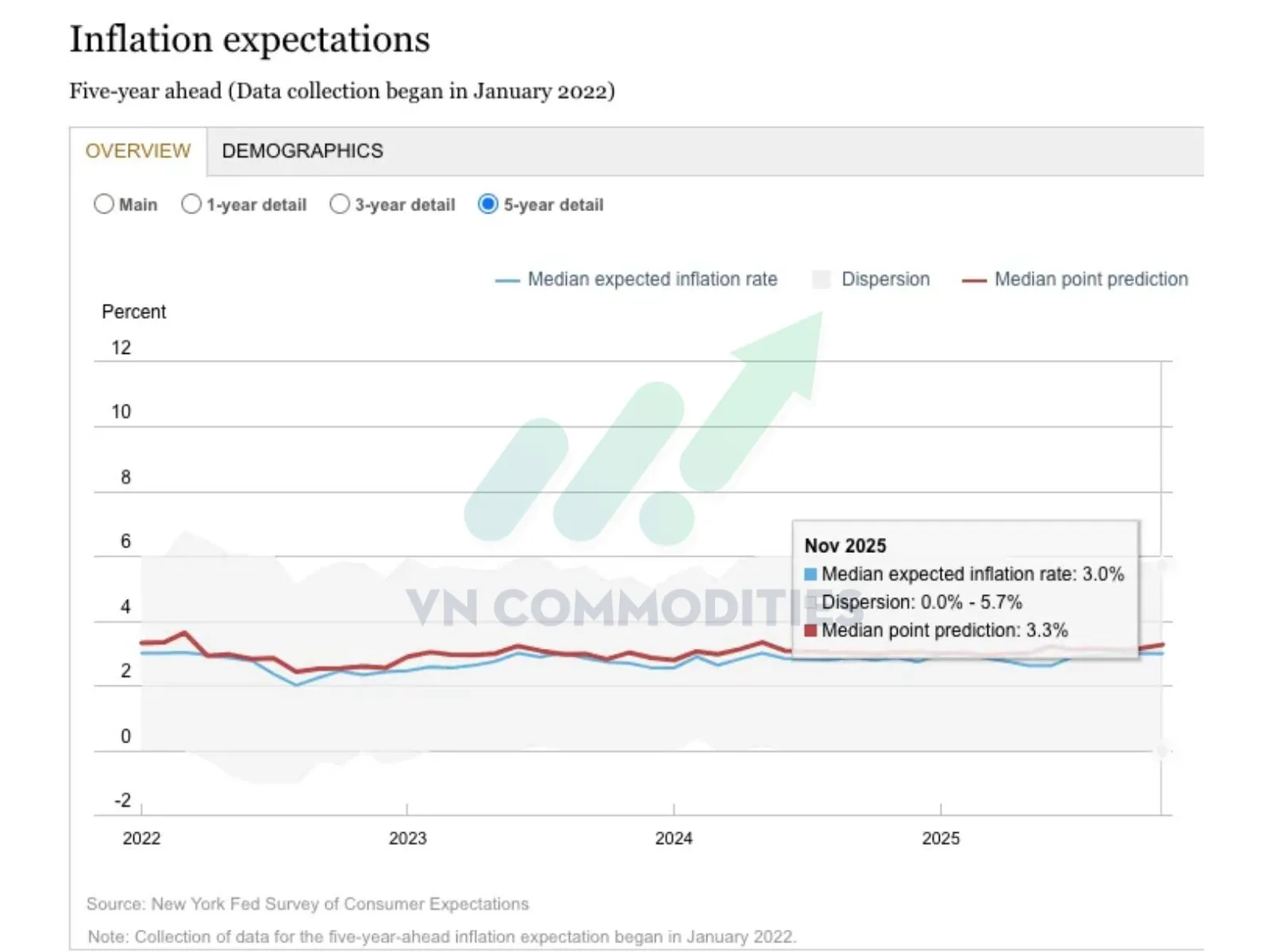This screenshot has height=952, width=1270.
Task: Click the red square in the tooltip
Action: [x=810, y=631]
